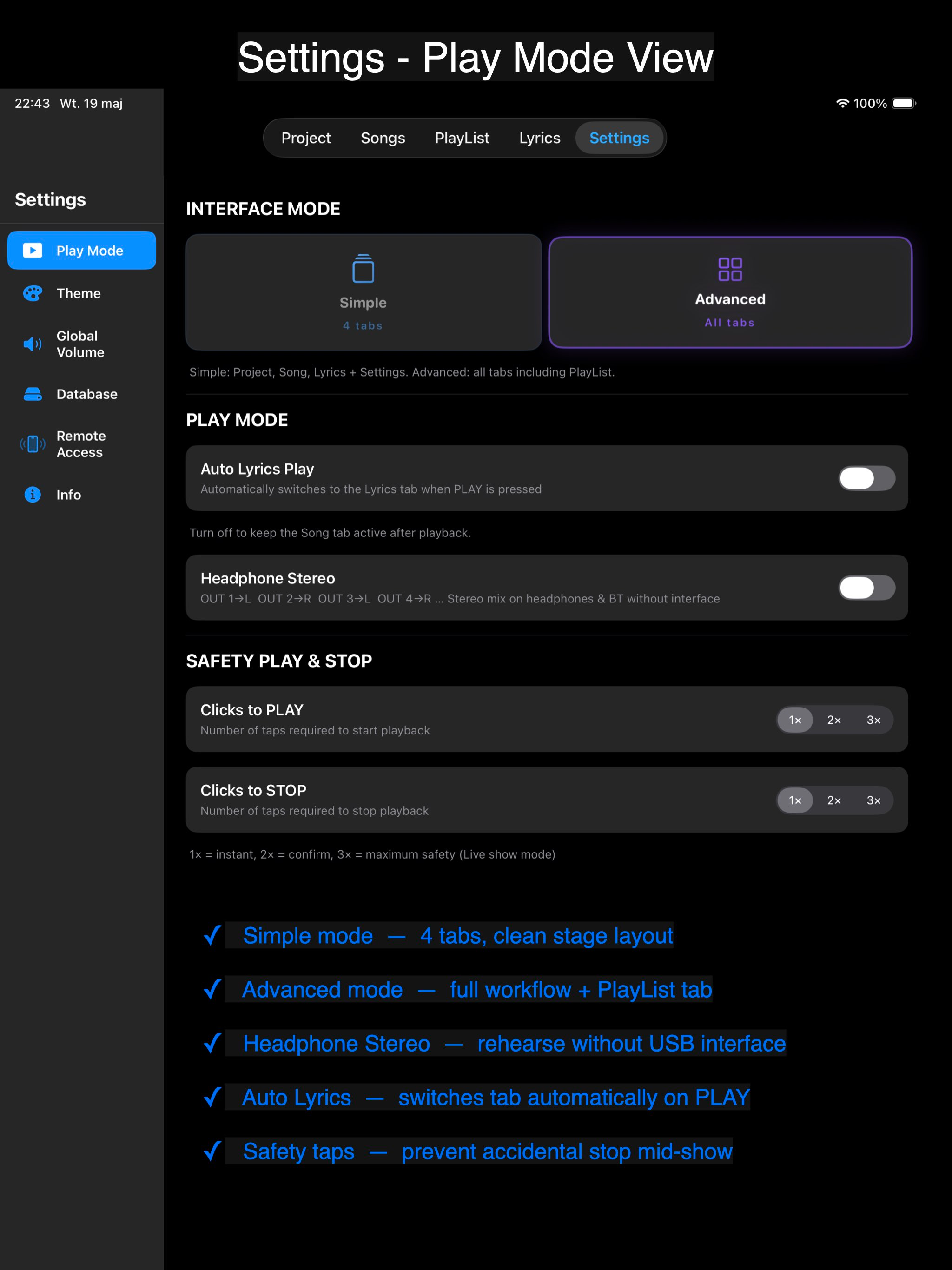
Task: Click the Auto Lyrics Play title
Action: 257,469
